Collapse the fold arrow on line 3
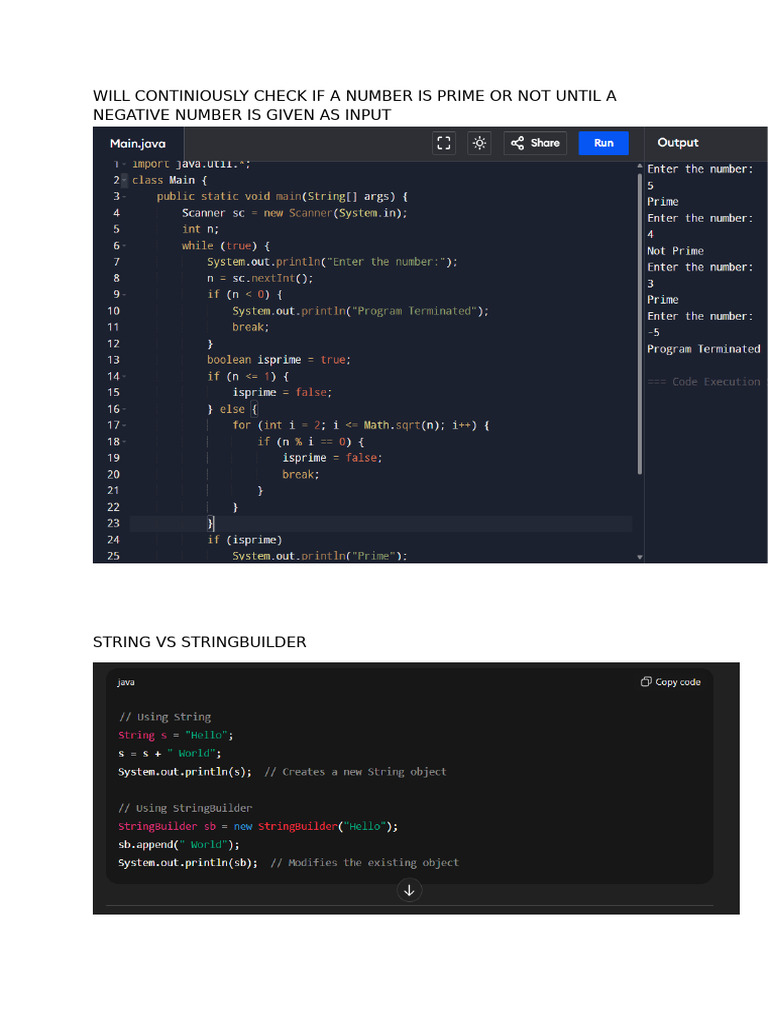This screenshot has height=1024, width=768. pos(124,197)
